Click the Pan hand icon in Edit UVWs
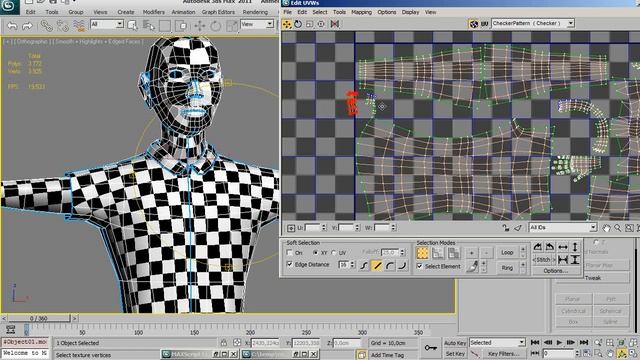The image size is (640, 360). pyautogui.click(x=606, y=228)
